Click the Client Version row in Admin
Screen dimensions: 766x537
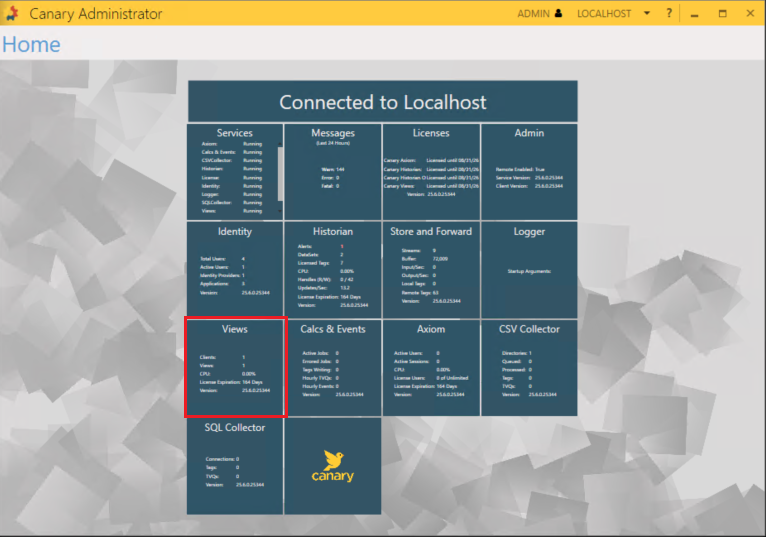tap(529, 186)
